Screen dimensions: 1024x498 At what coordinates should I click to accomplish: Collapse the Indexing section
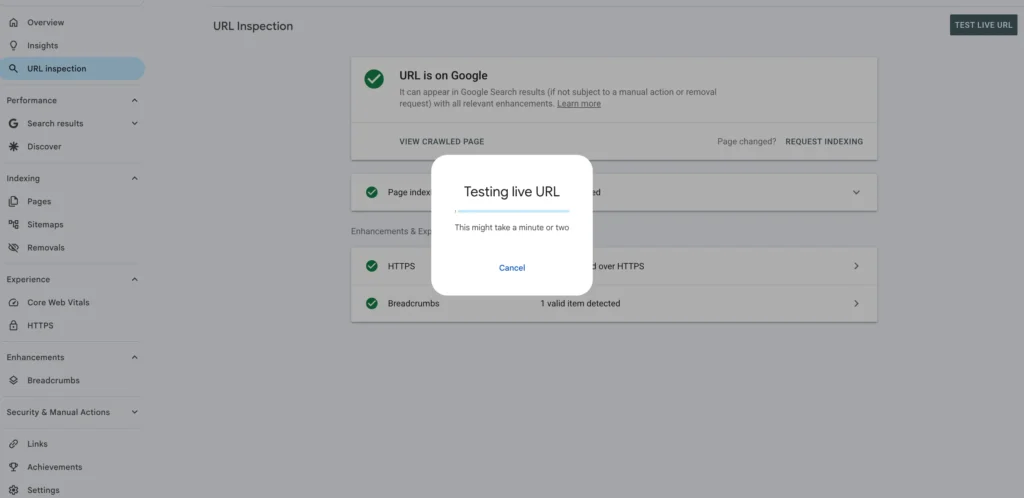click(135, 178)
